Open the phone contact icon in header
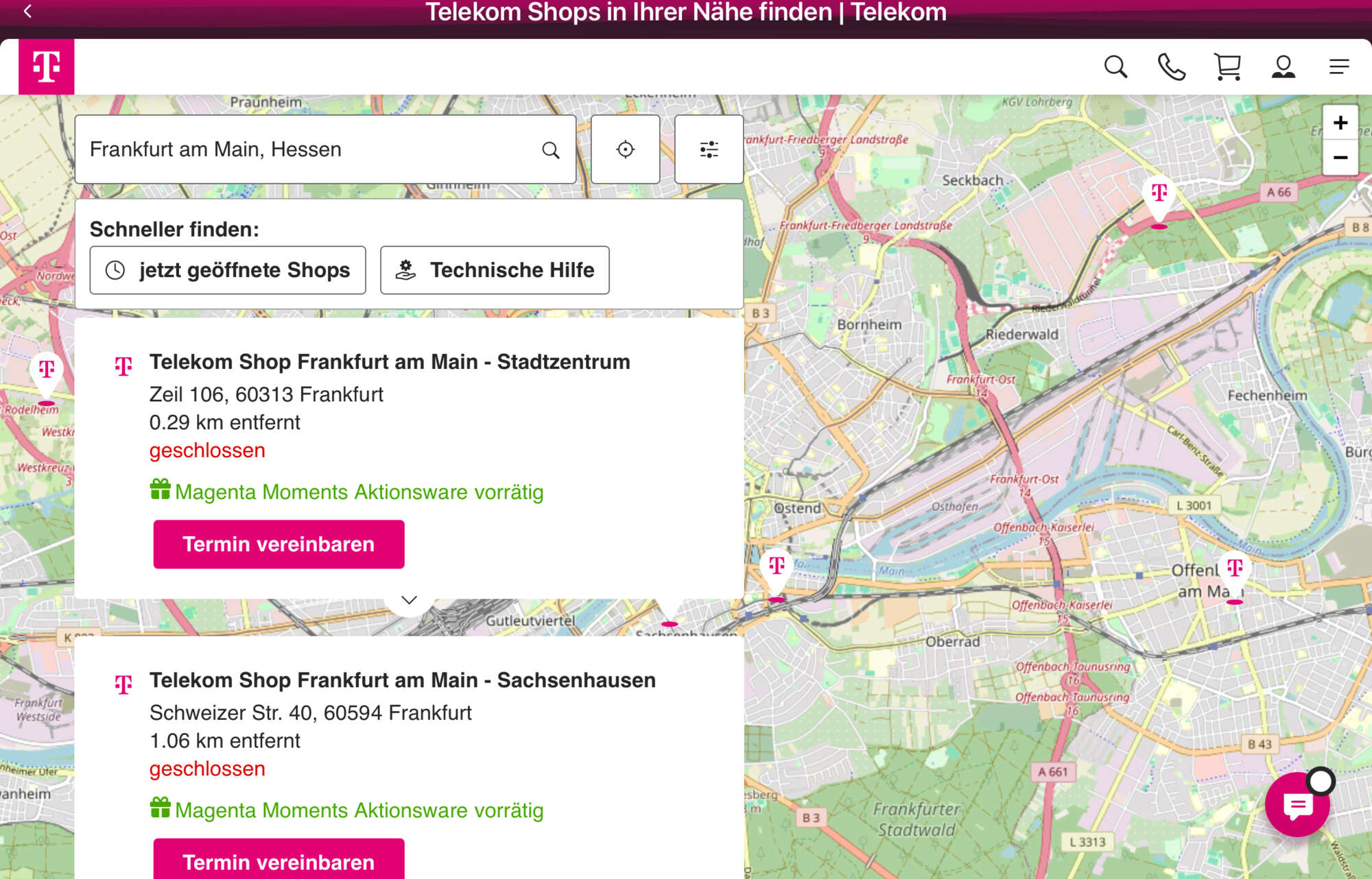Screen dimensions: 1372x879 click(1171, 67)
